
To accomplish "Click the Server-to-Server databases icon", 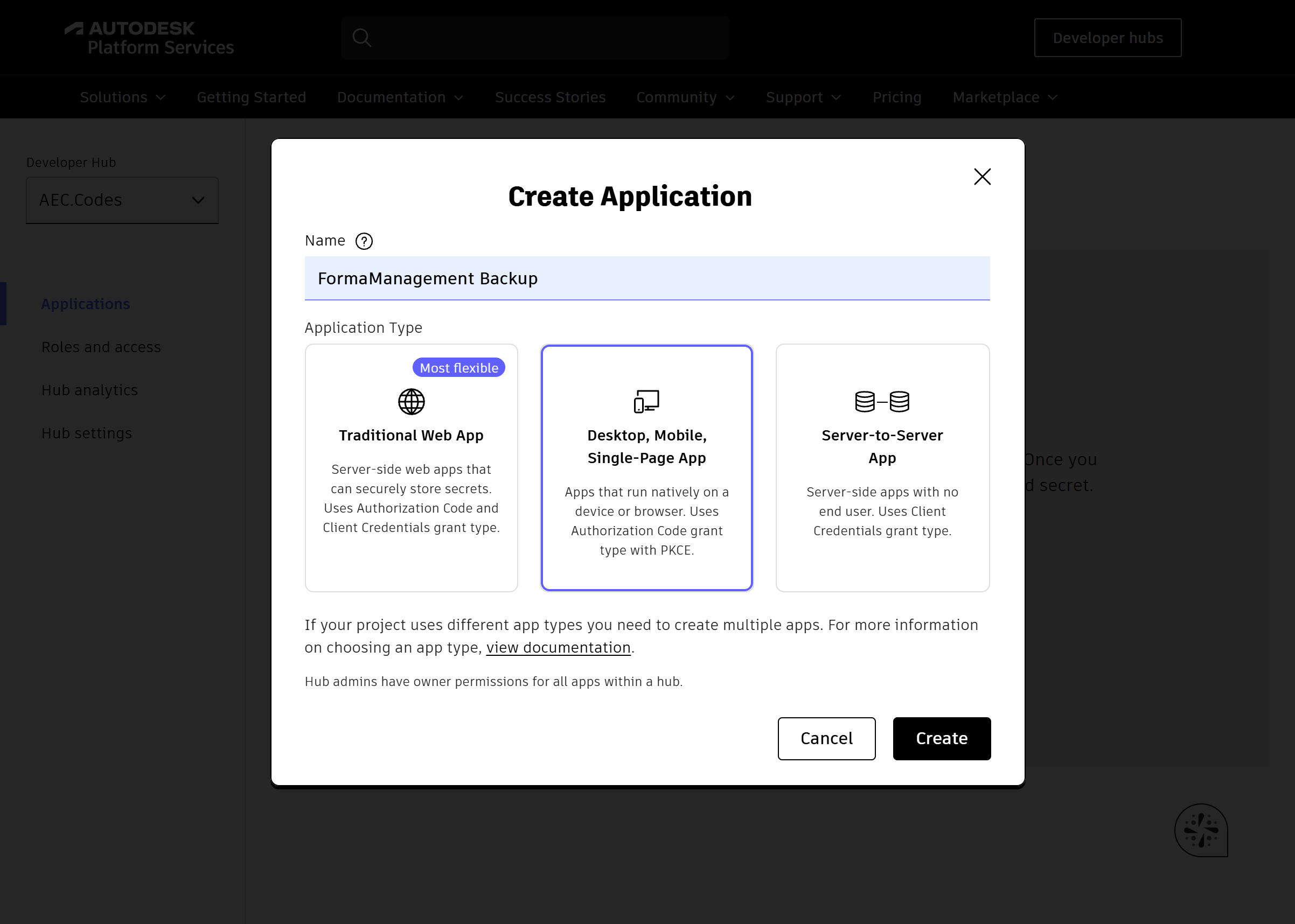I will [x=882, y=402].
